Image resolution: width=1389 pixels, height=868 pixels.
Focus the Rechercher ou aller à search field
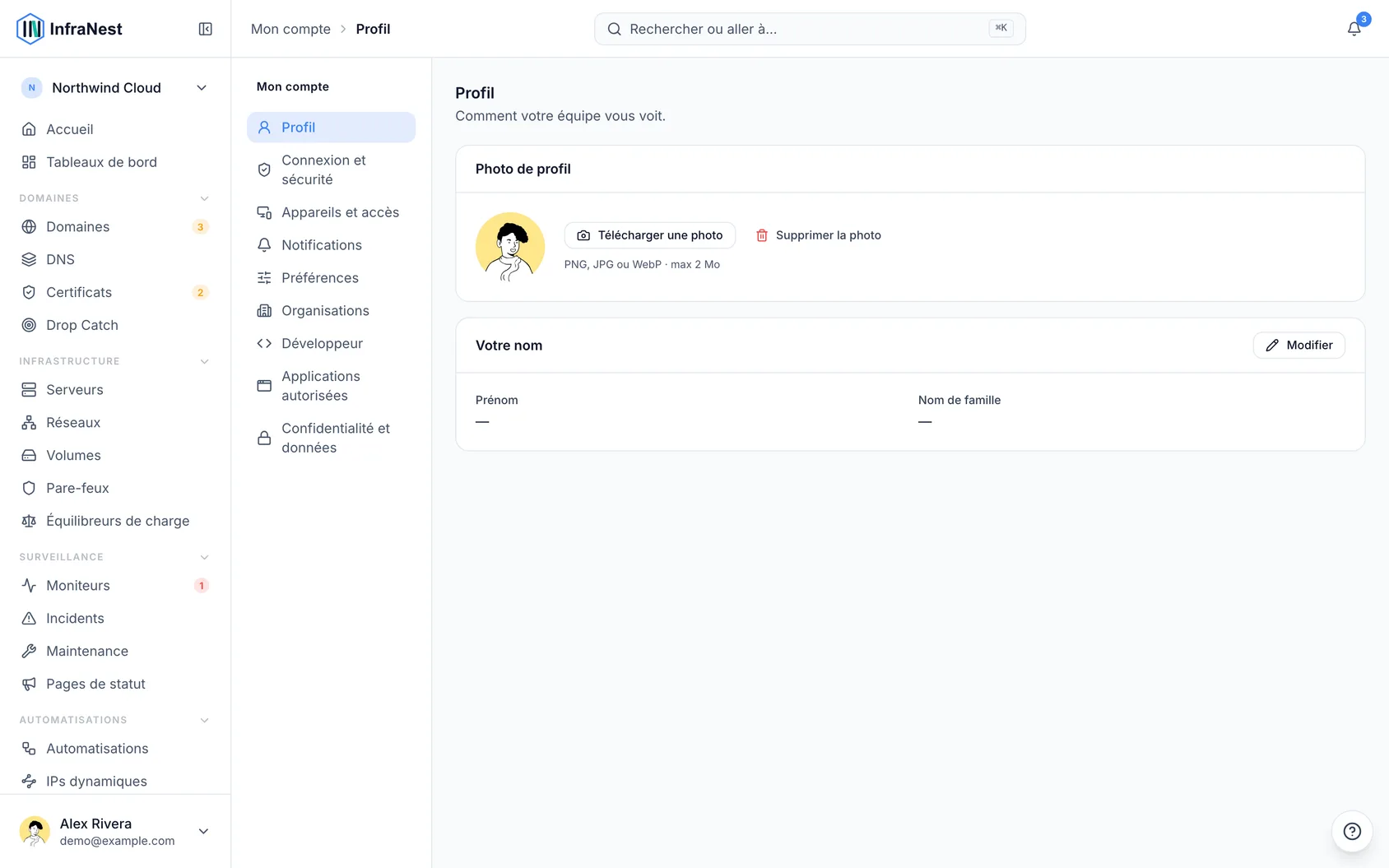[810, 29]
